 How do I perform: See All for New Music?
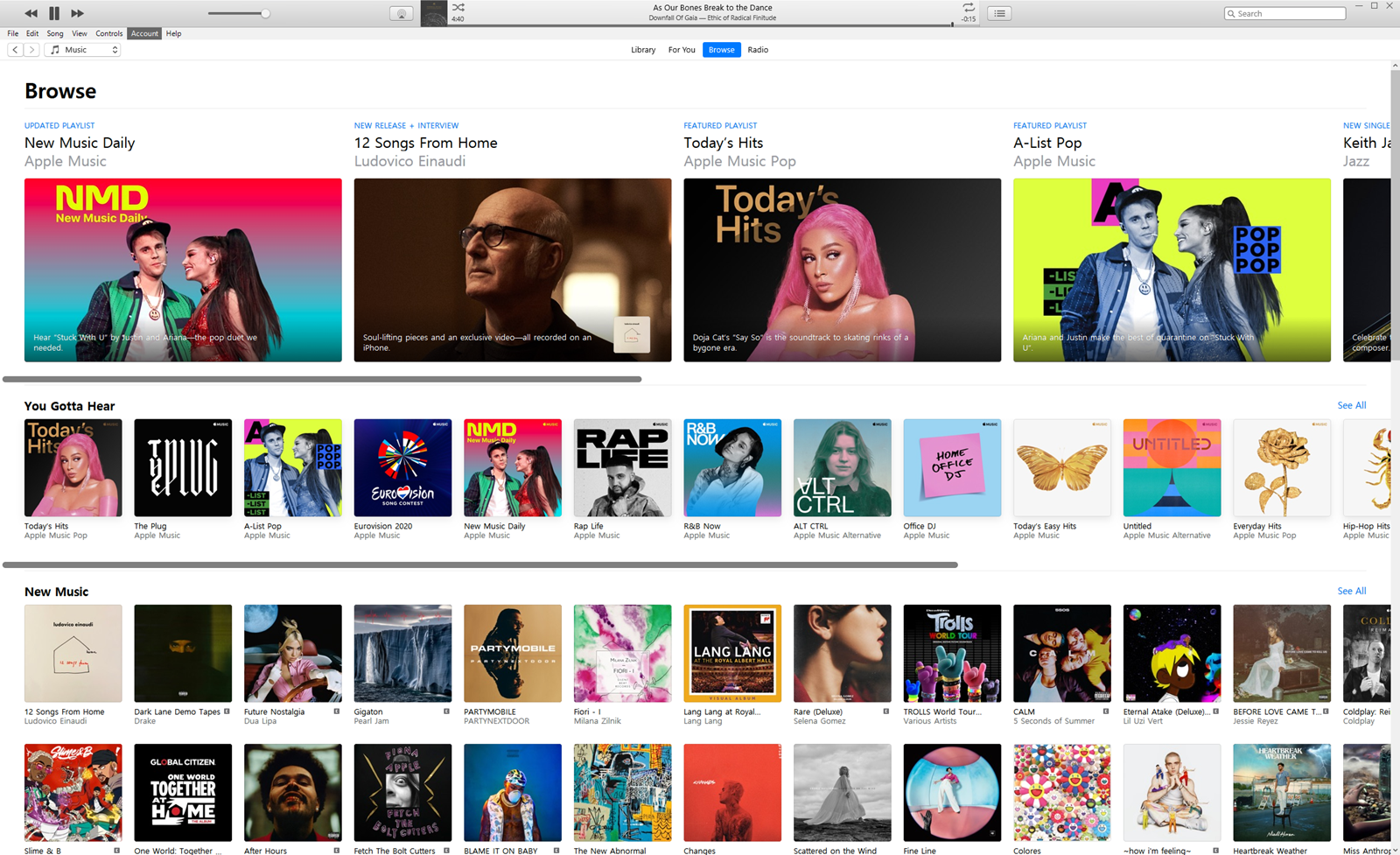coord(1351,591)
